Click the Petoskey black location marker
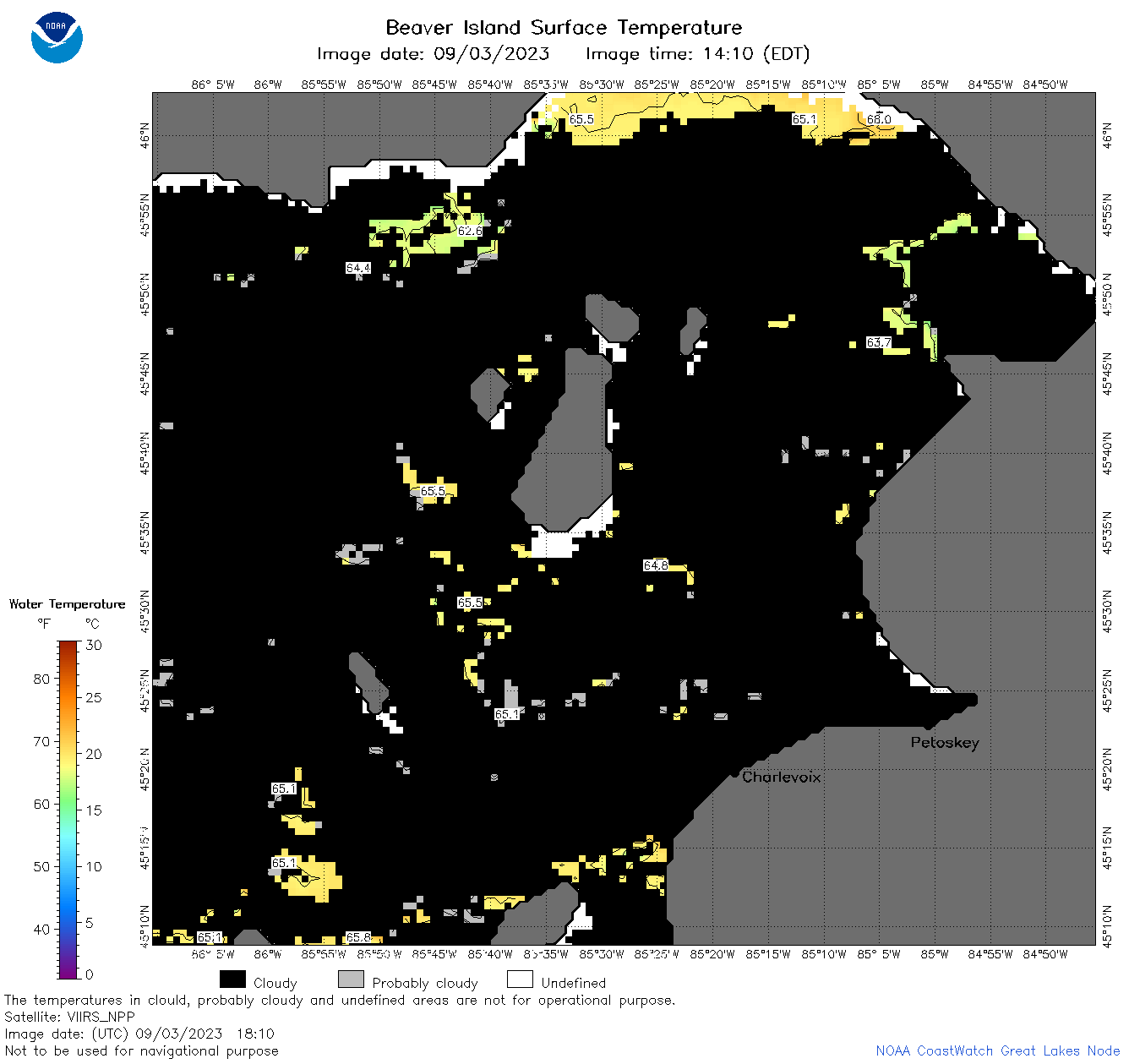 coord(928,725)
